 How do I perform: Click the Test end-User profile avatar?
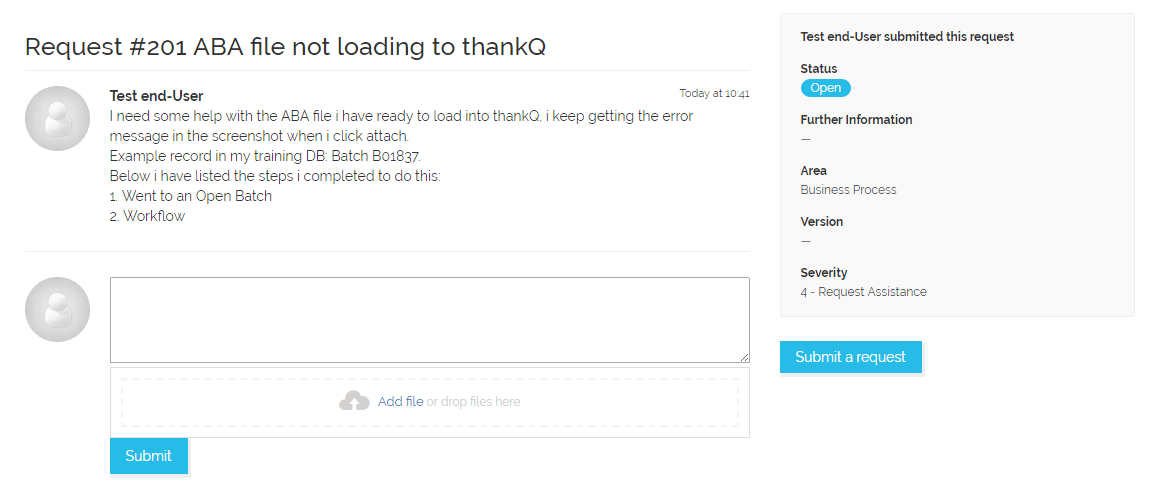point(57,118)
